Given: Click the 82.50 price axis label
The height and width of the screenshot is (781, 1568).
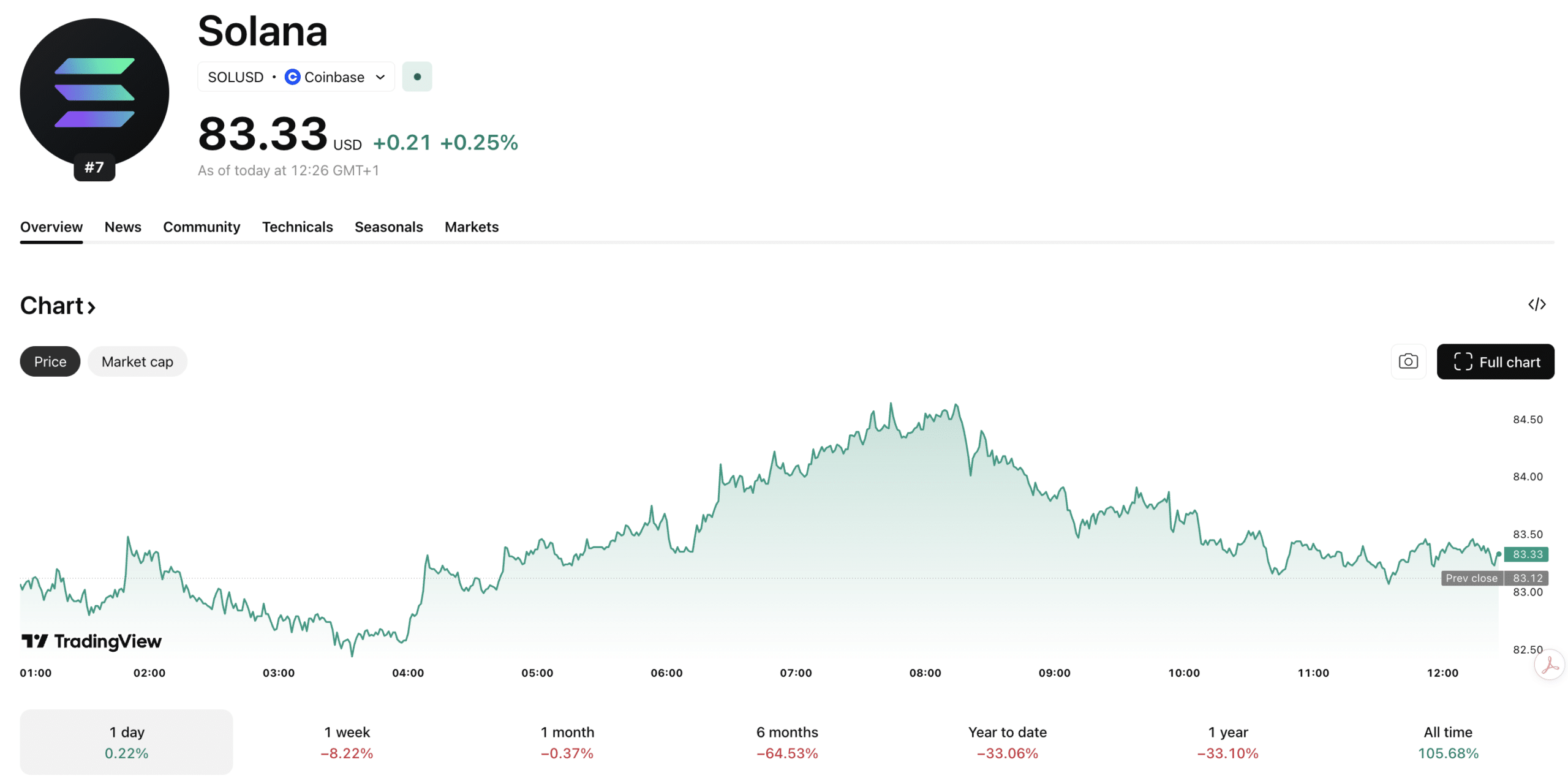Looking at the screenshot, I should 1528,649.
